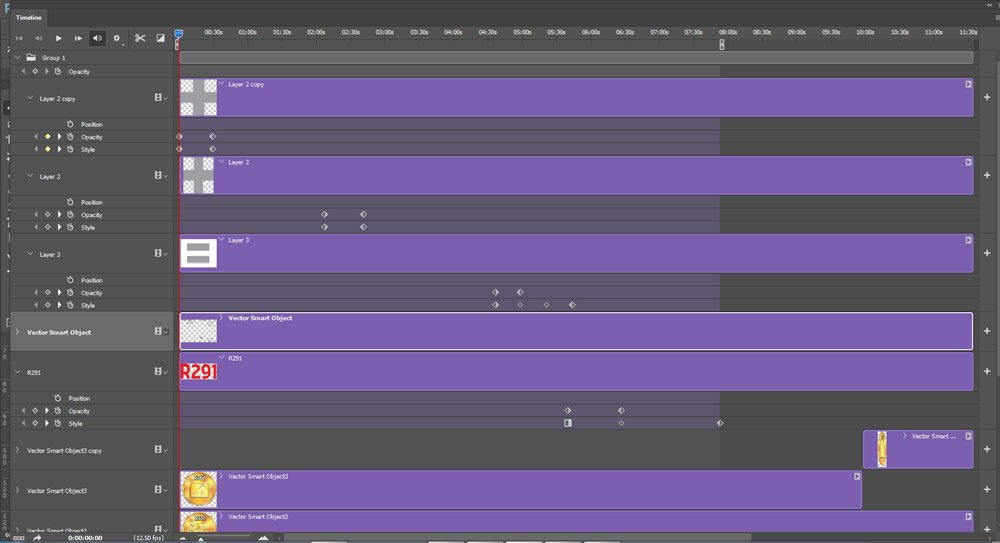Viewport: 1000px width, 543px height.
Task: Add media to Layer 3 track
Action: (987, 253)
